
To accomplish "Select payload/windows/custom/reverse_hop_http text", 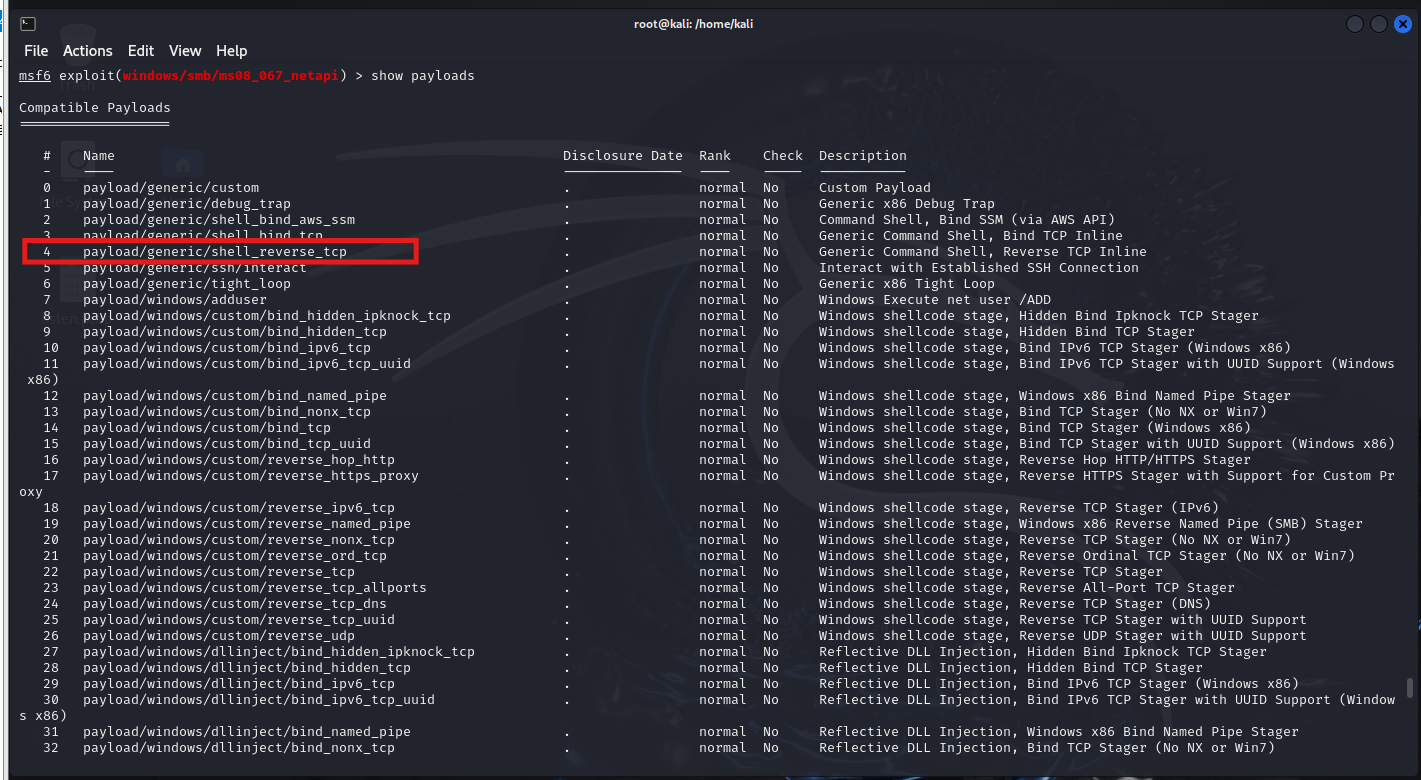I will tap(239, 460).
